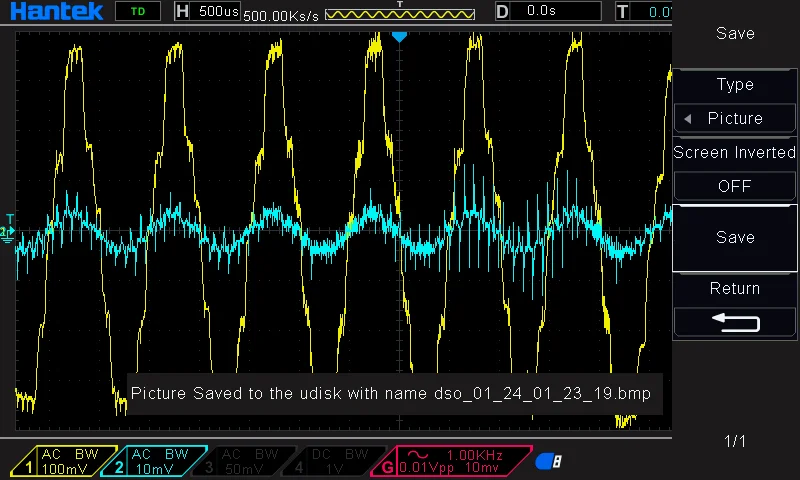Toggle Screen Inverted OFF setting
This screenshot has width=800, height=480.
[x=735, y=186]
